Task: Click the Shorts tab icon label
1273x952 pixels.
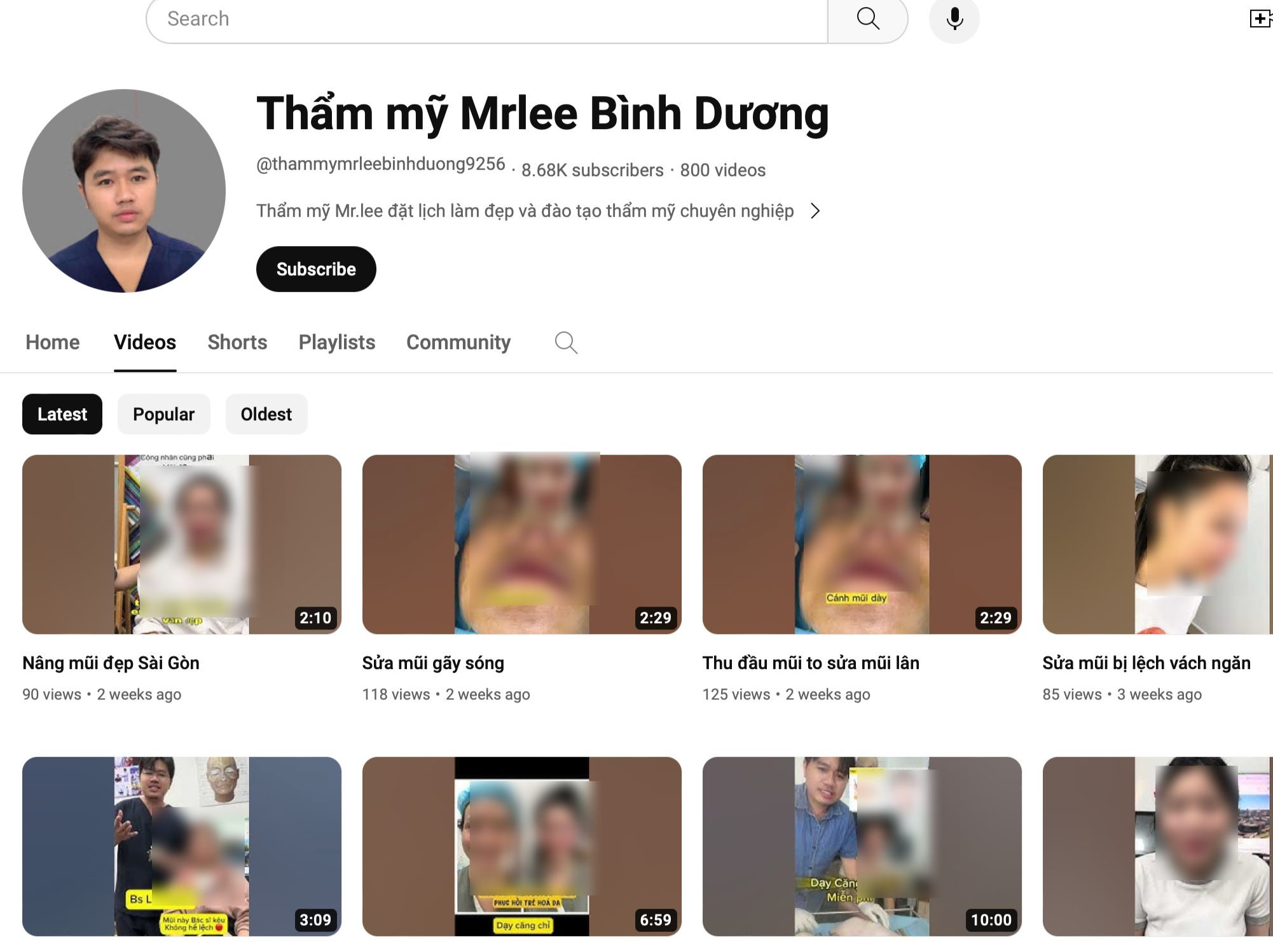Action: coord(237,342)
